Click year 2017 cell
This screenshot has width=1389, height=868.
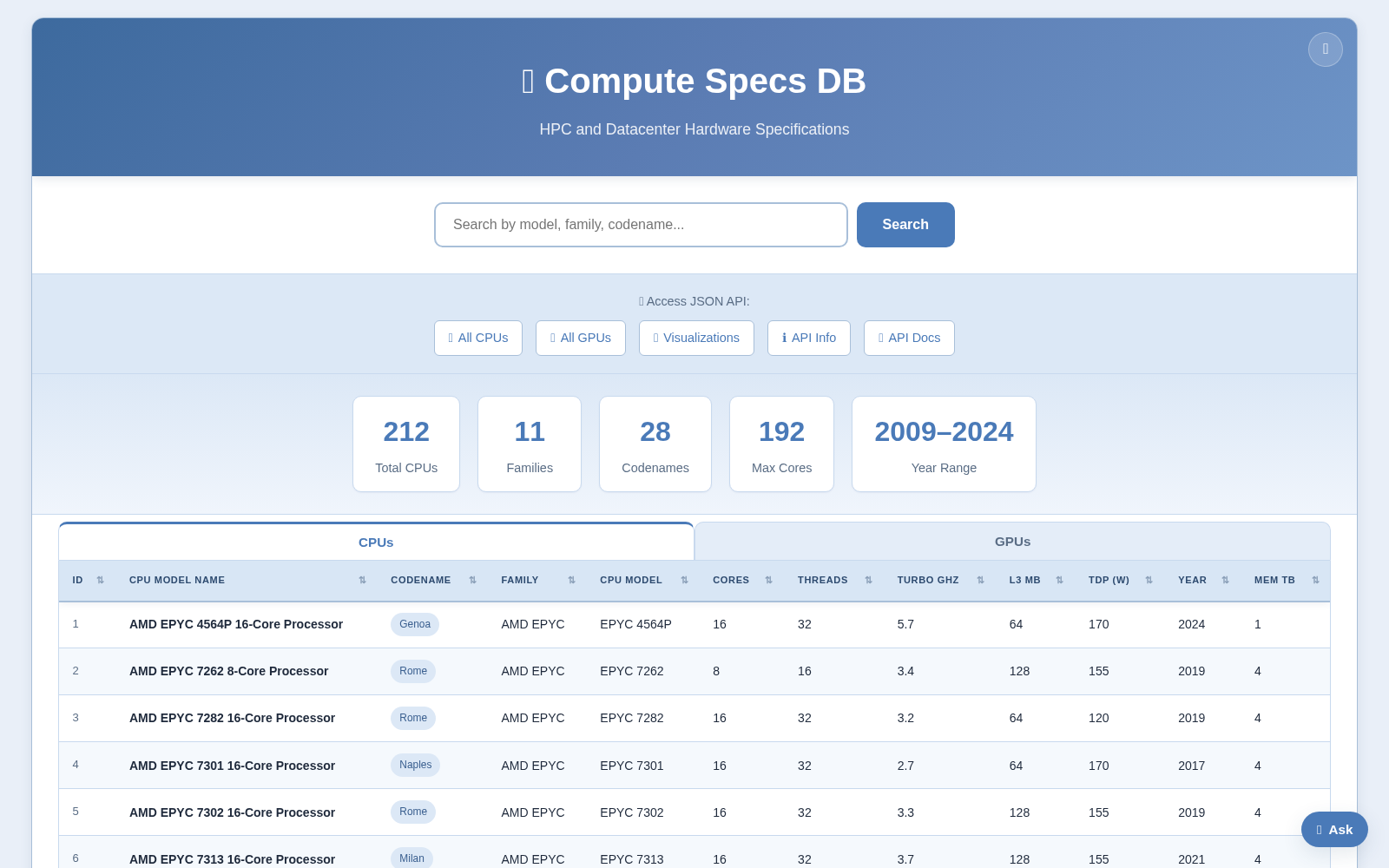point(1191,766)
